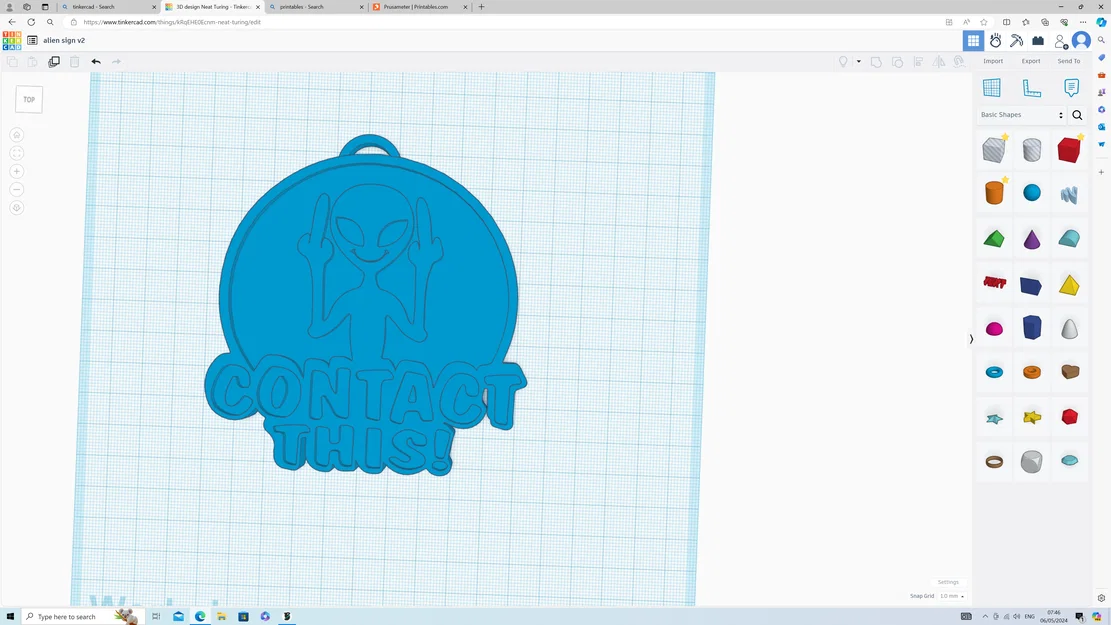This screenshot has height=625, width=1111.
Task: Open the Blocks pickaxe mode
Action: click(1017, 40)
